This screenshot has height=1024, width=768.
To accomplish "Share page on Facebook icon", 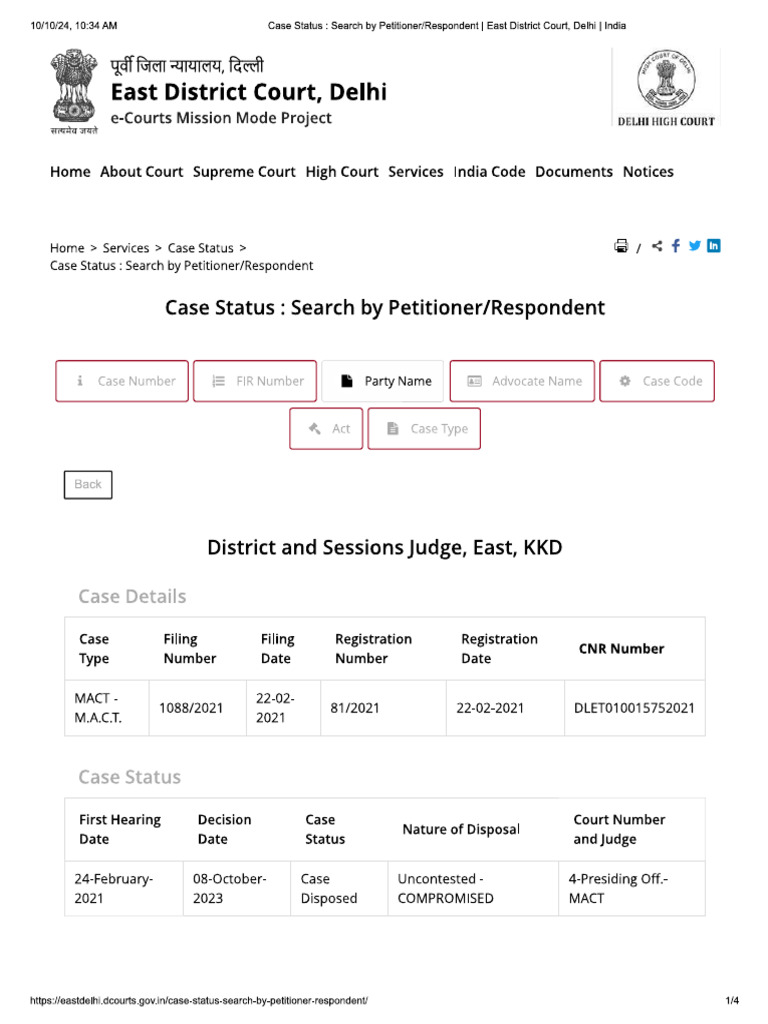I will pos(676,246).
